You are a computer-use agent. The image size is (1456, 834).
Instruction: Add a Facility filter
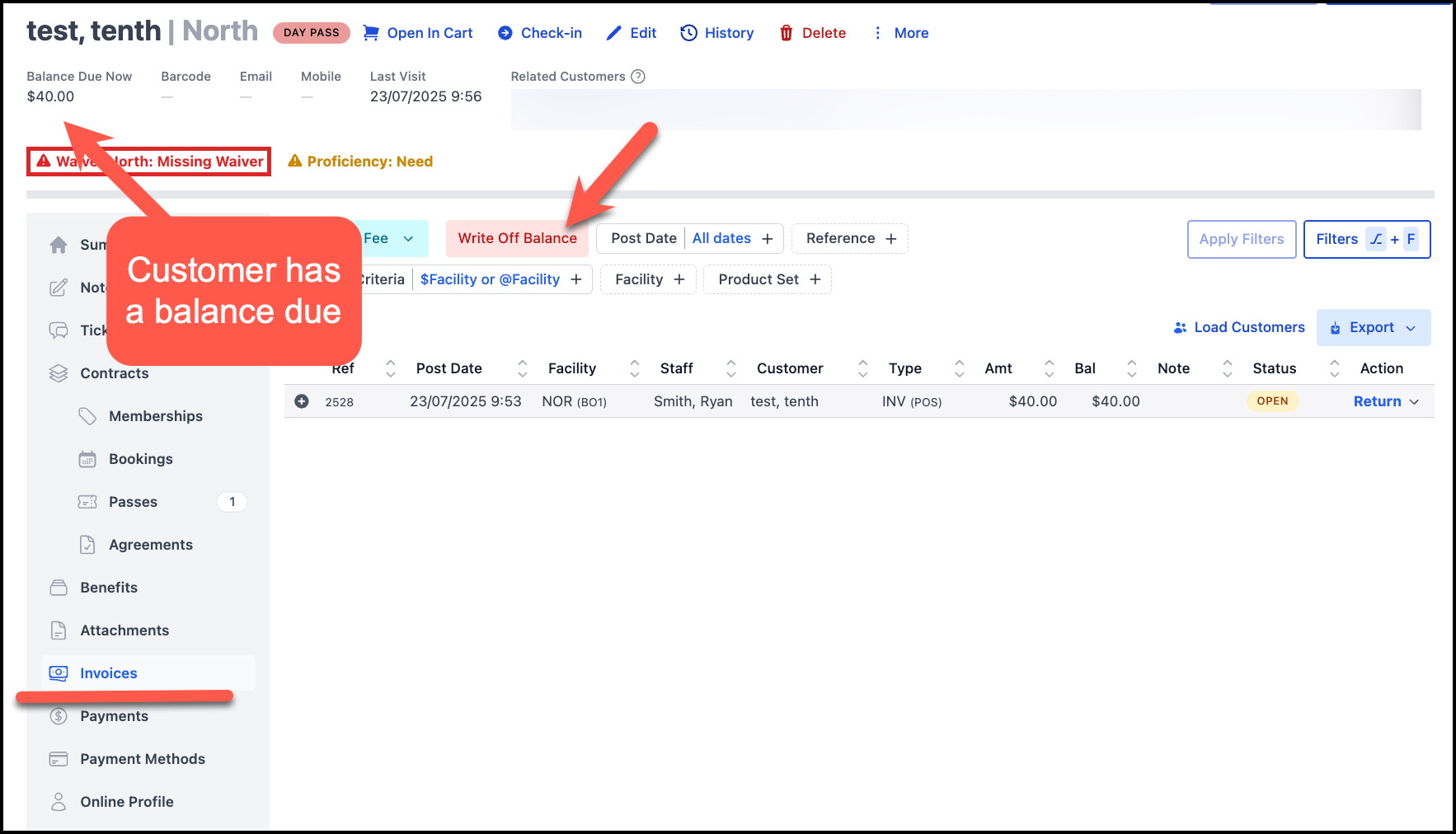point(649,279)
